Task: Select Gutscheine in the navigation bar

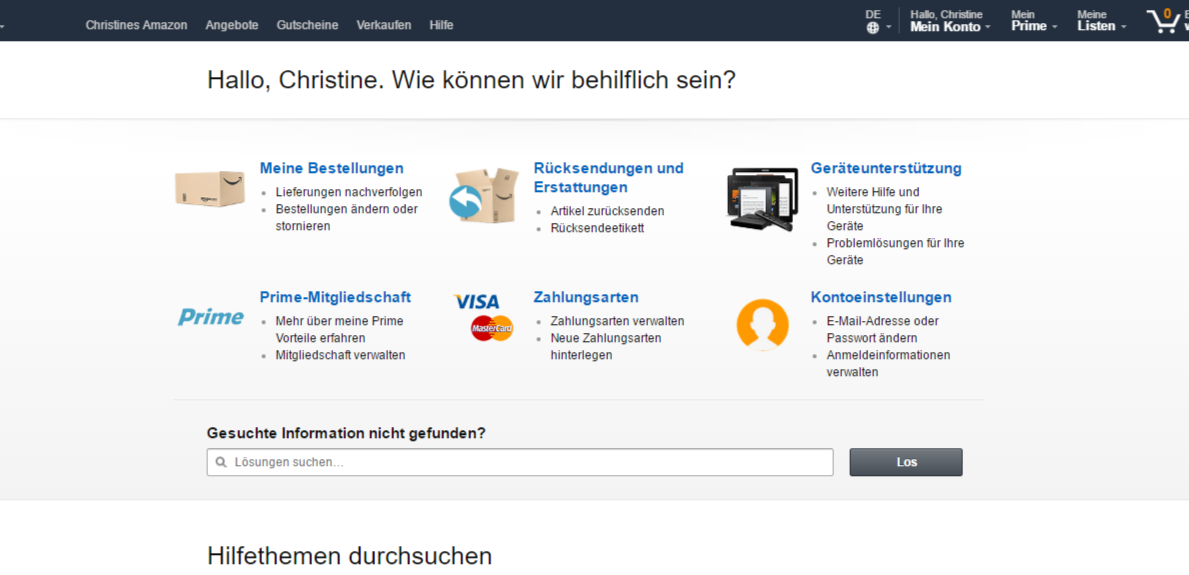Action: coord(307,25)
